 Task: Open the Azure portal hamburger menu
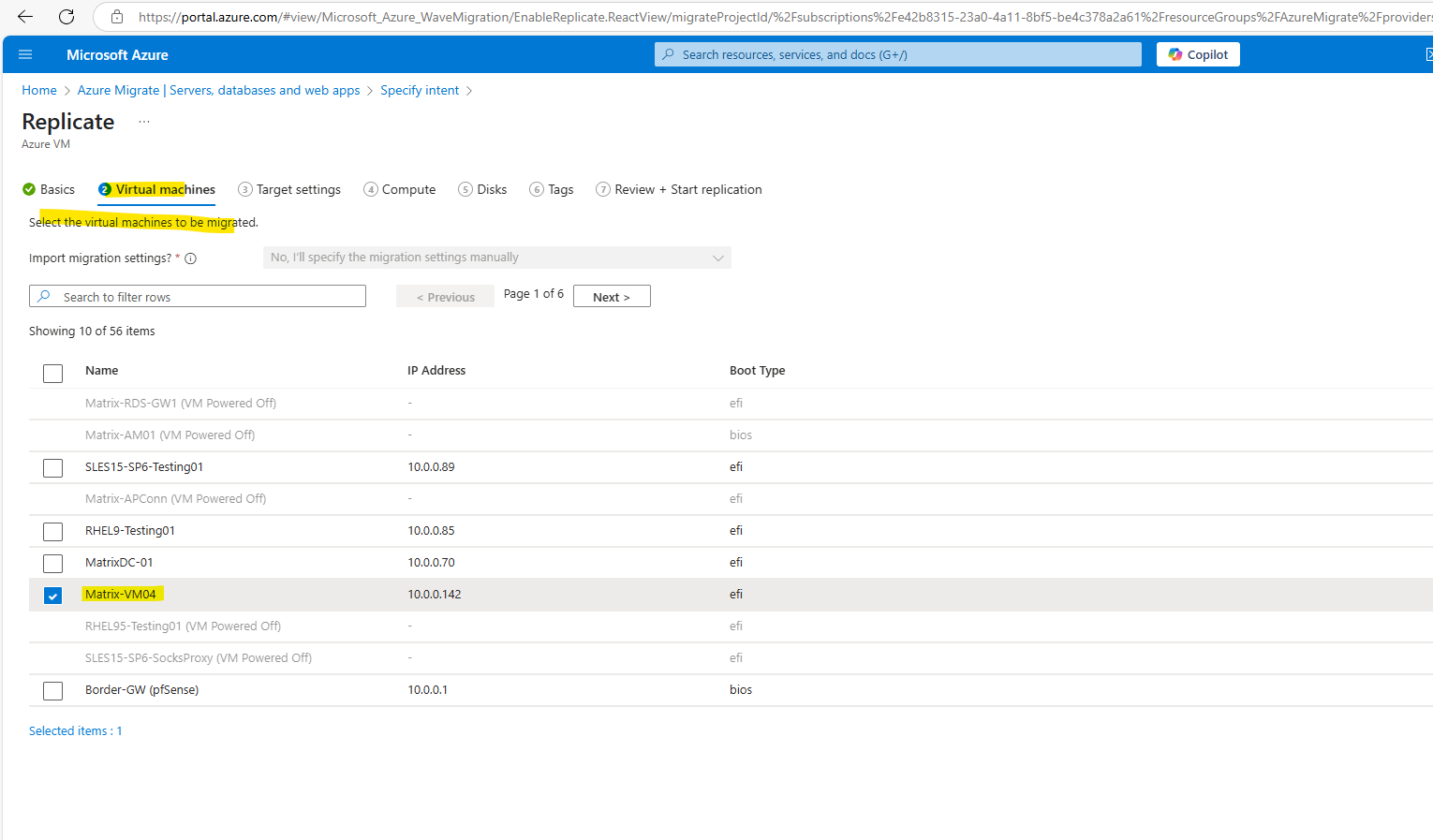25,54
